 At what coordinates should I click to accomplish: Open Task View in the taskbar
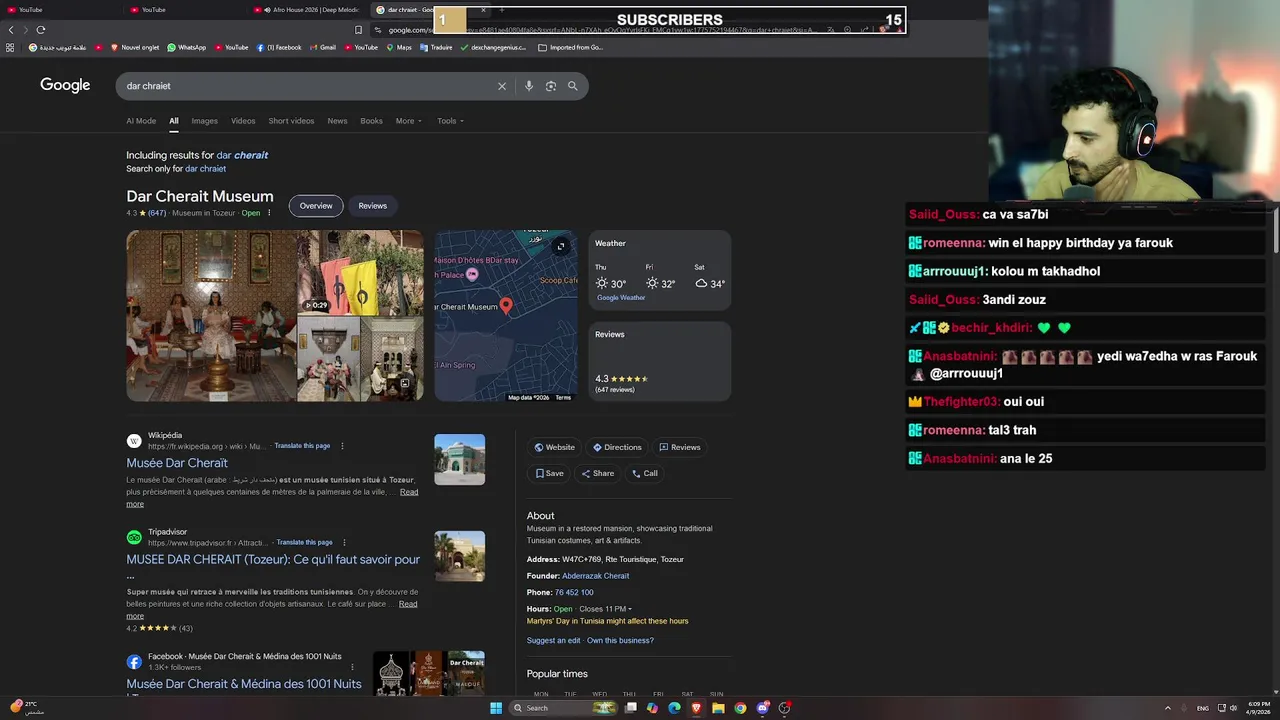point(631,708)
